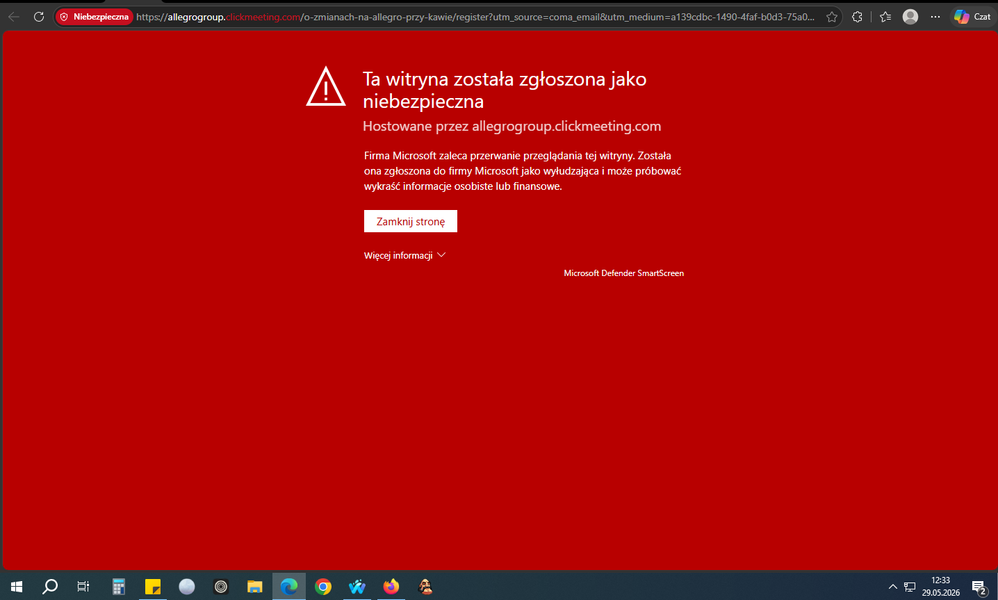Open the Favorites list icon
This screenshot has width=998, height=600.
[x=885, y=17]
